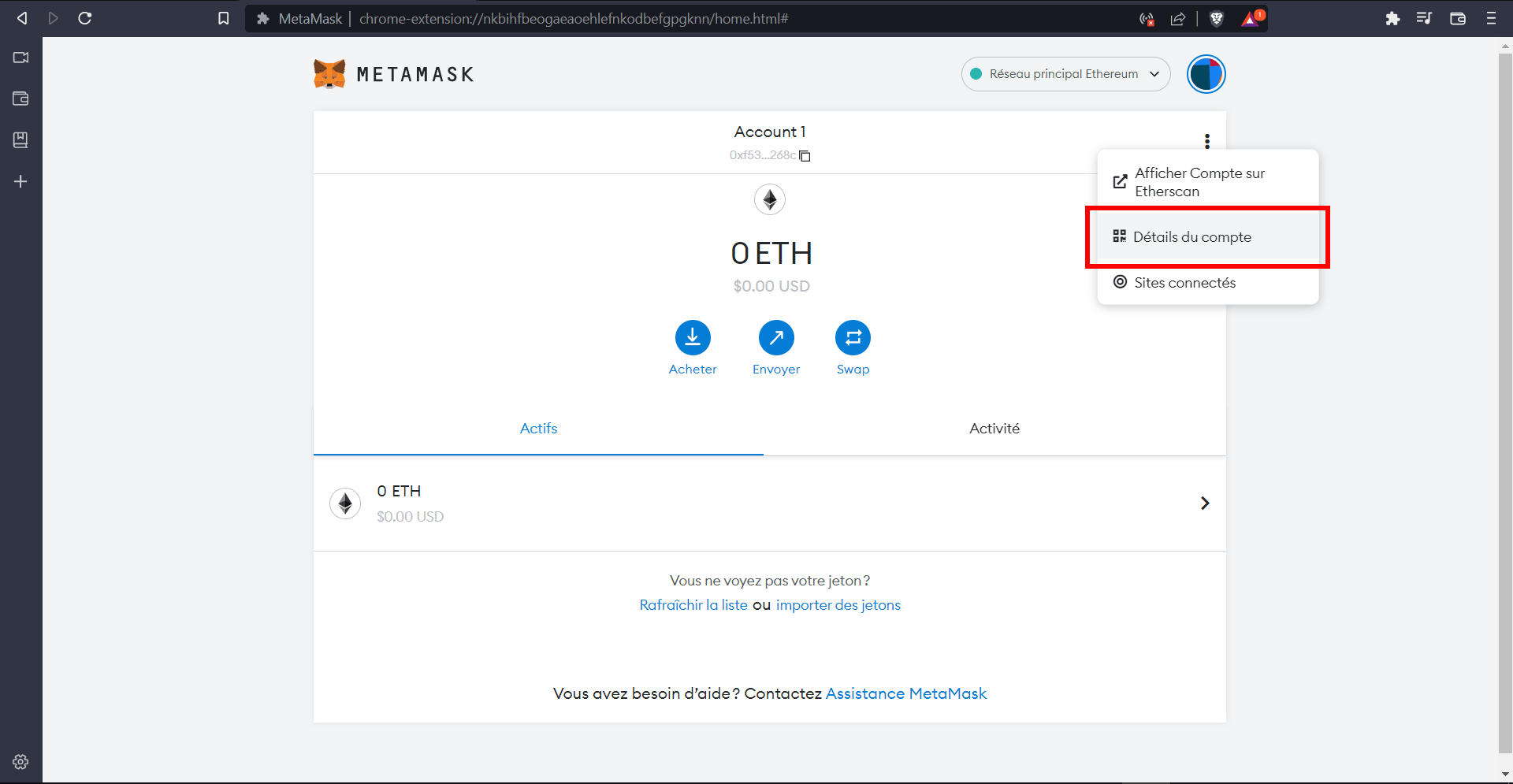
Task: Open the Assistance MetaMask link
Action: pyautogui.click(x=906, y=693)
